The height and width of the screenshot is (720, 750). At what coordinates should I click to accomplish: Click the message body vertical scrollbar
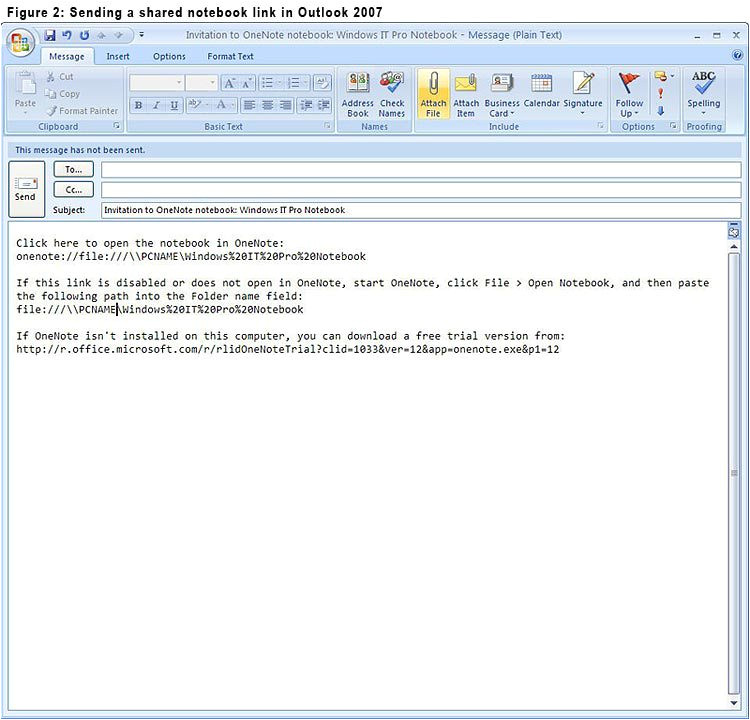(x=733, y=450)
